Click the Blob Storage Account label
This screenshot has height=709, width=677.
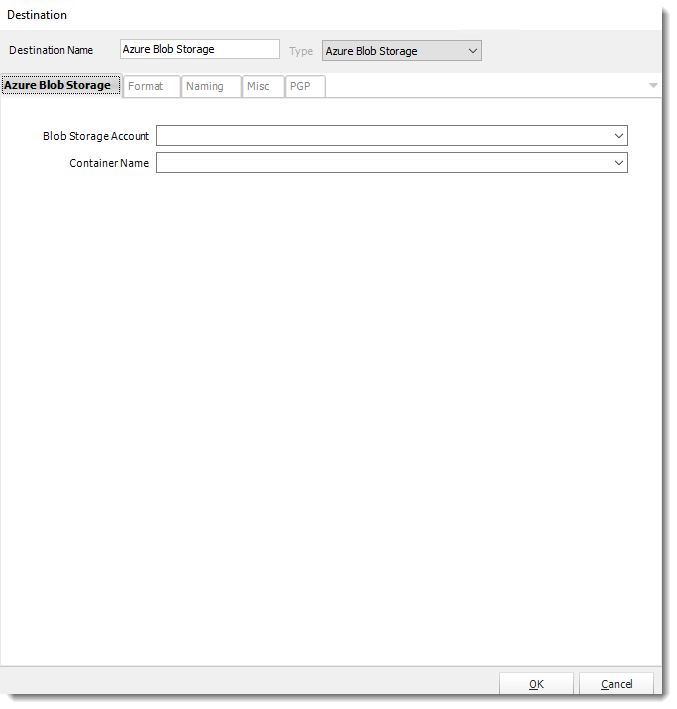[x=96, y=136]
